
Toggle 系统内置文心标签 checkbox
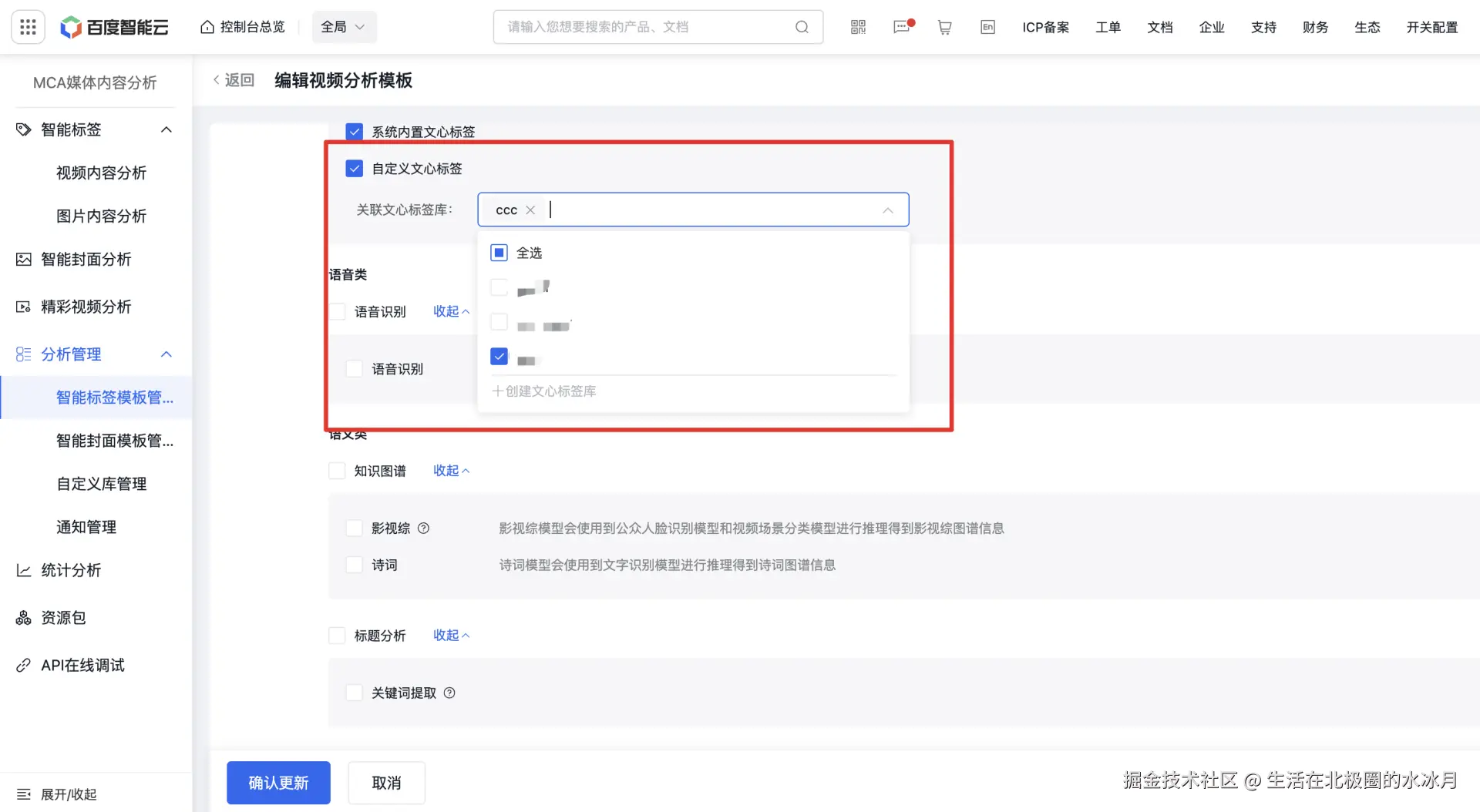(354, 132)
